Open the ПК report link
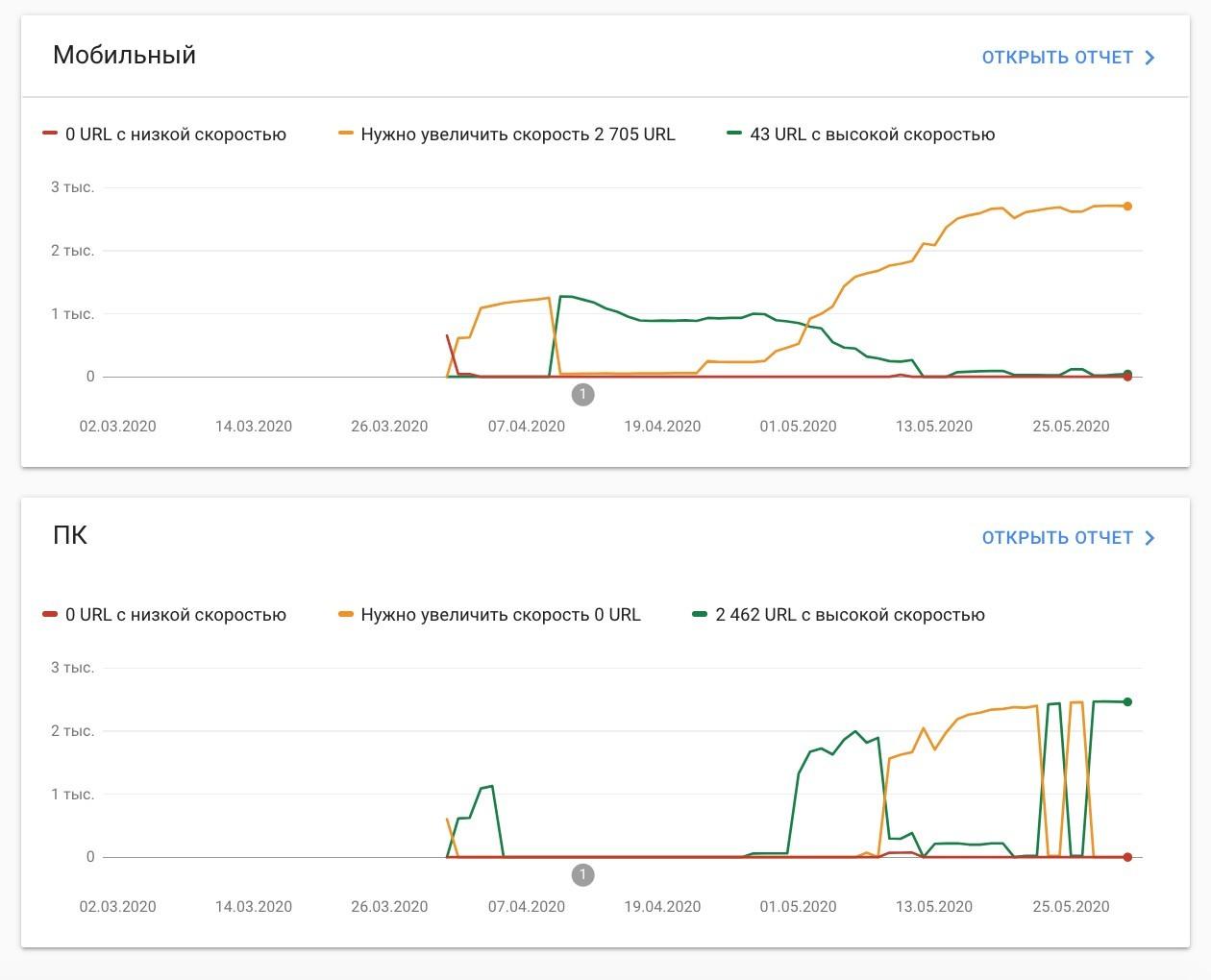 point(1057,538)
